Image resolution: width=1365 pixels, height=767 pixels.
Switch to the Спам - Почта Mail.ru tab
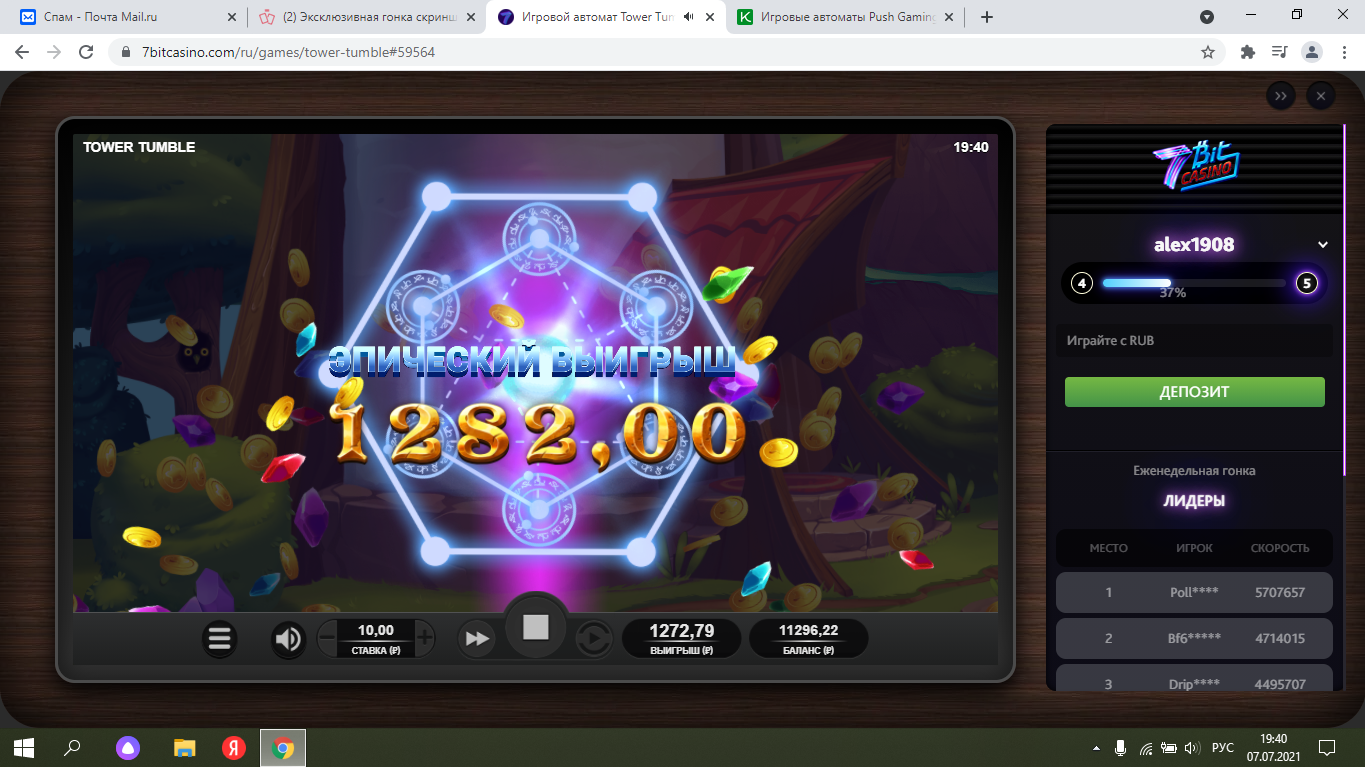(x=125, y=17)
